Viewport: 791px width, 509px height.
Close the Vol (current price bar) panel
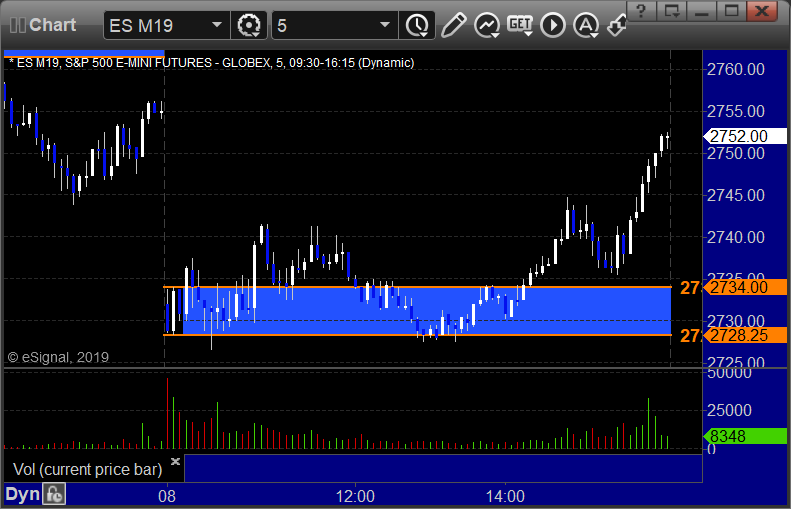[x=175, y=461]
